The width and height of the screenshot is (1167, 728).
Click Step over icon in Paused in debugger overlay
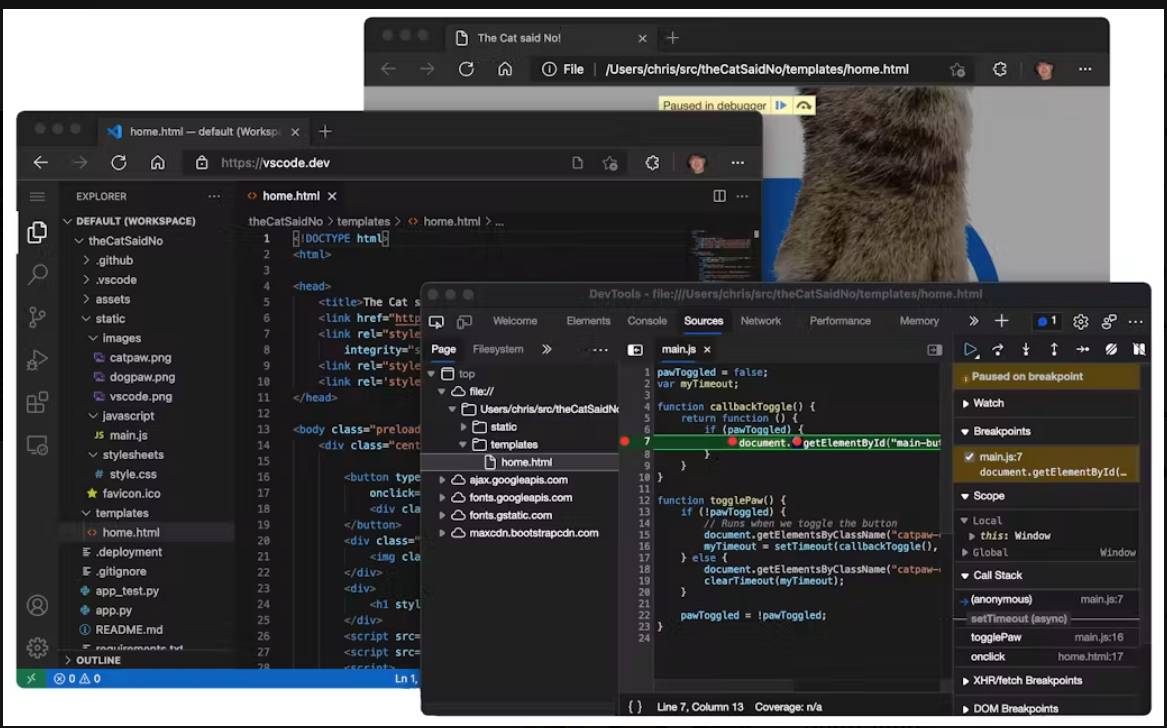804,106
